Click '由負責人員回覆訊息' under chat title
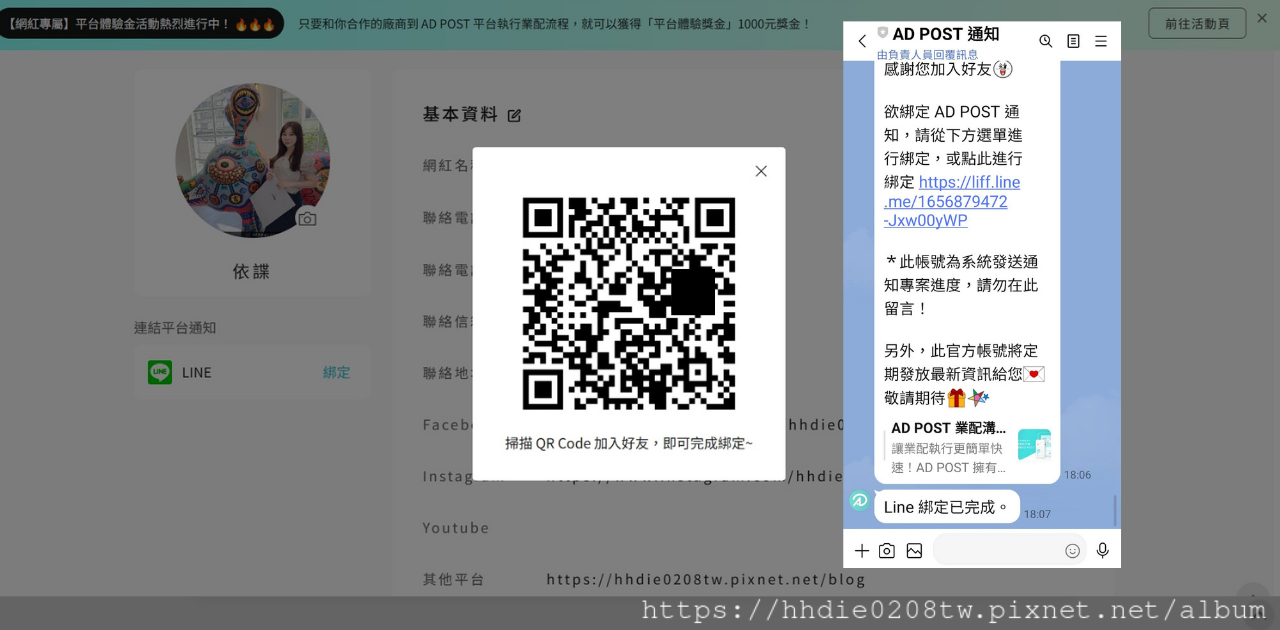The width and height of the screenshot is (1280, 630). pos(928,55)
